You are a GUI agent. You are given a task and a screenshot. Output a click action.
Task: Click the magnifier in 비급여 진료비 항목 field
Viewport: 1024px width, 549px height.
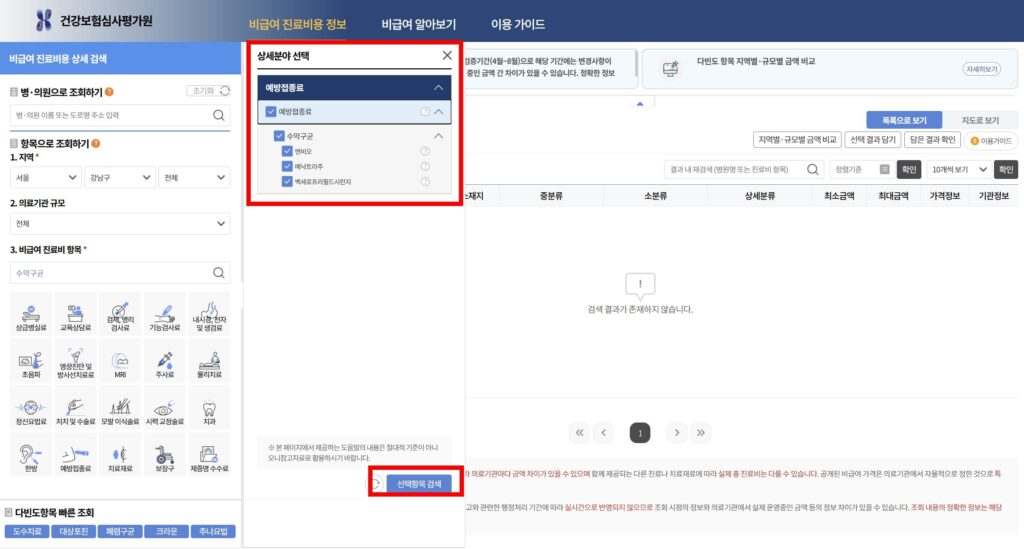(219, 273)
